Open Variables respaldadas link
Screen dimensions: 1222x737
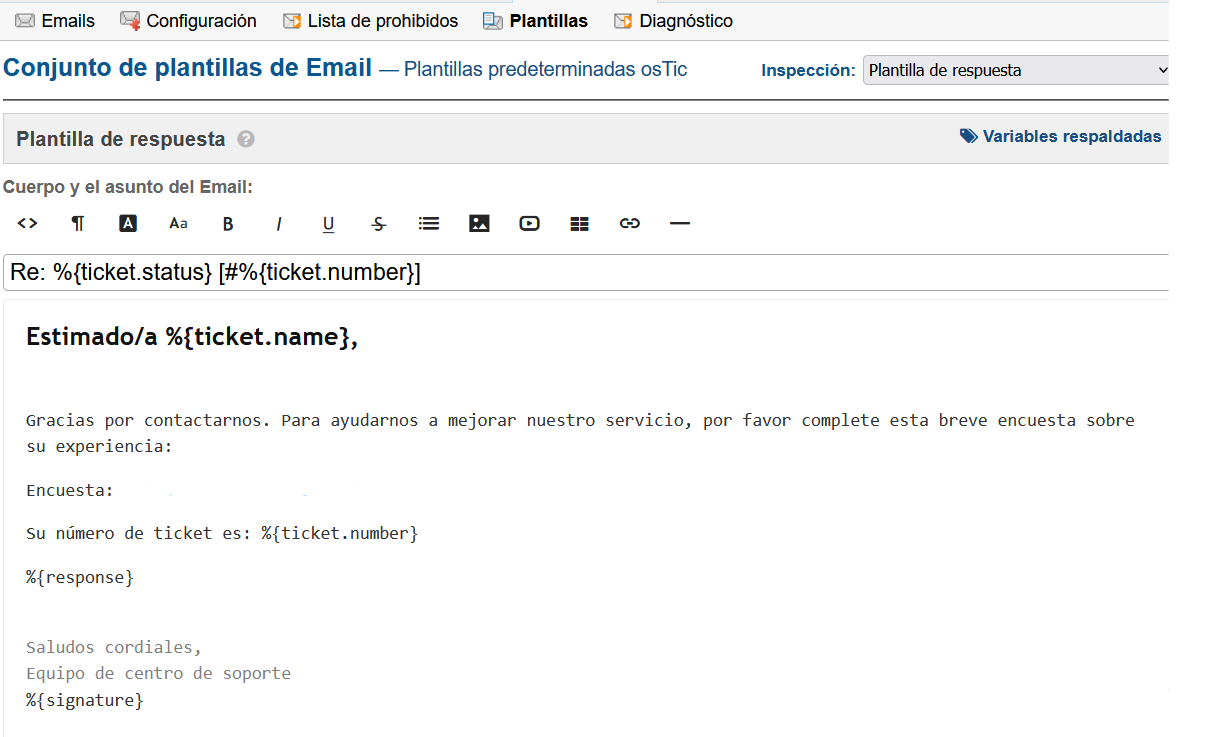(x=1061, y=137)
